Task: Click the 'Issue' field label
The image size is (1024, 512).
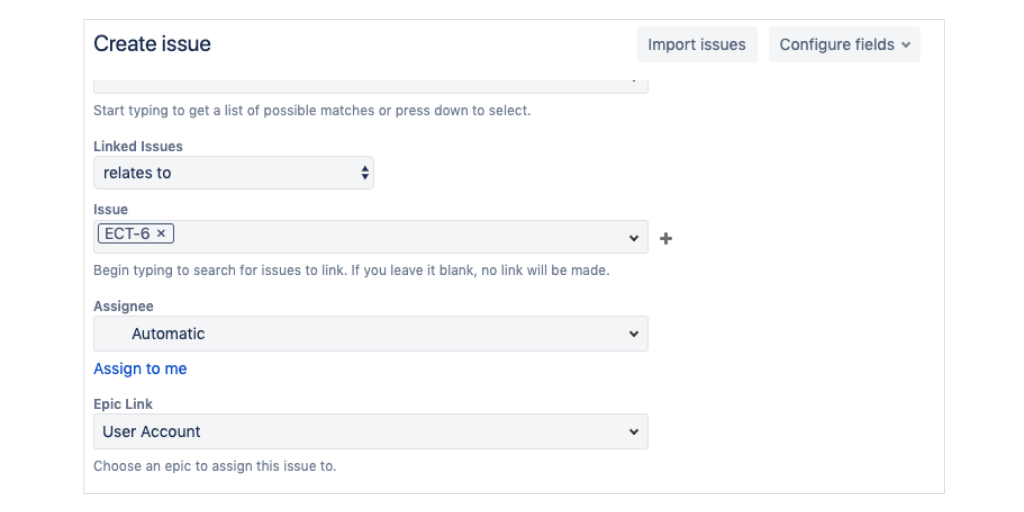Action: tap(111, 210)
